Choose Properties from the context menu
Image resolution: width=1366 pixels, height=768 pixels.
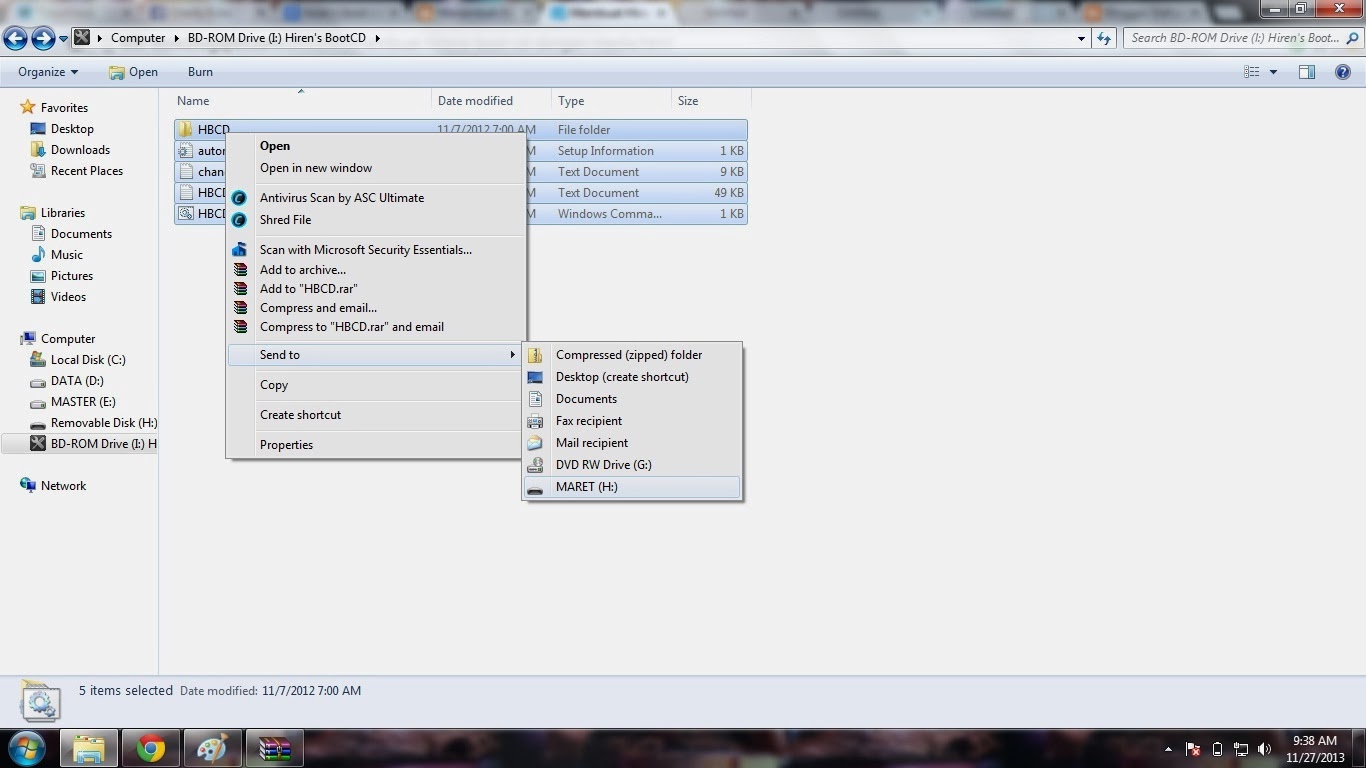click(x=286, y=444)
